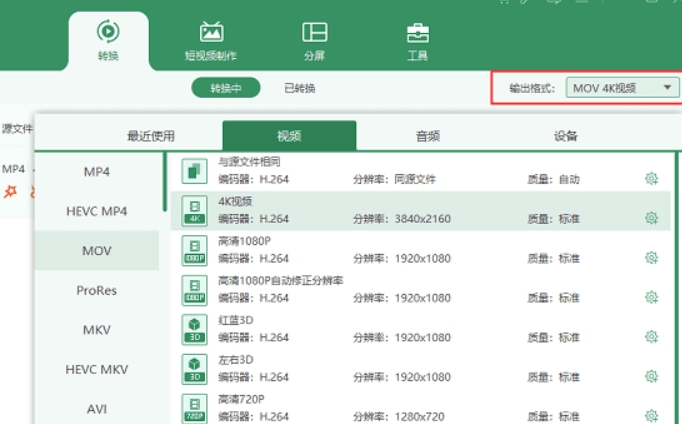Select MP4 in the format list

(x=97, y=172)
